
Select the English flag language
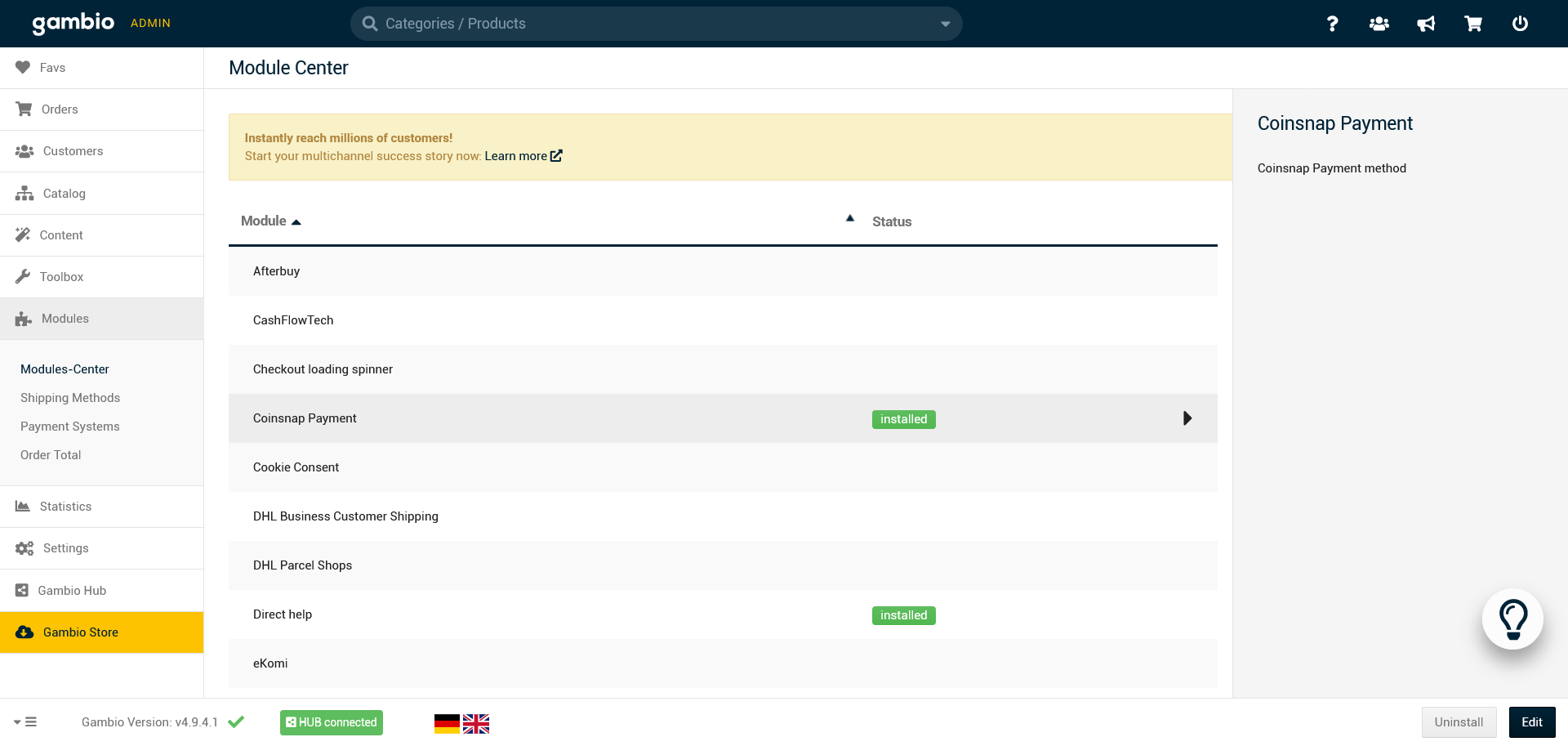point(476,723)
